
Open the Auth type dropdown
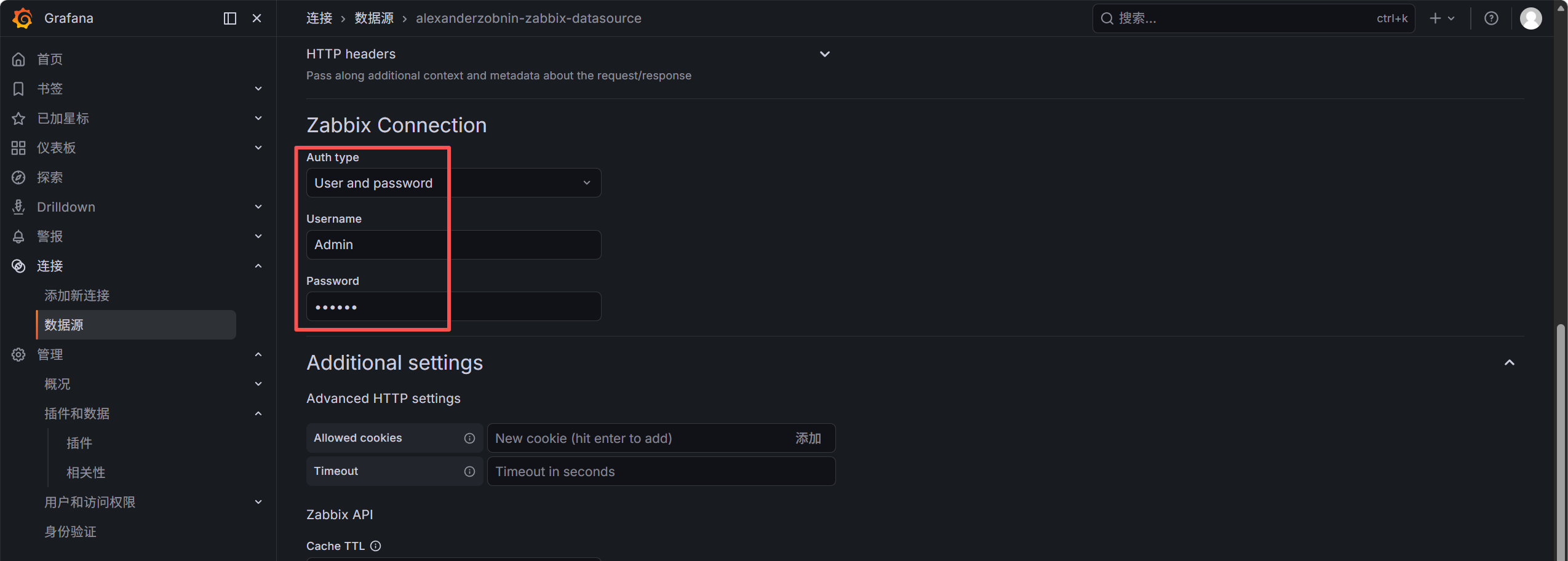click(x=453, y=183)
